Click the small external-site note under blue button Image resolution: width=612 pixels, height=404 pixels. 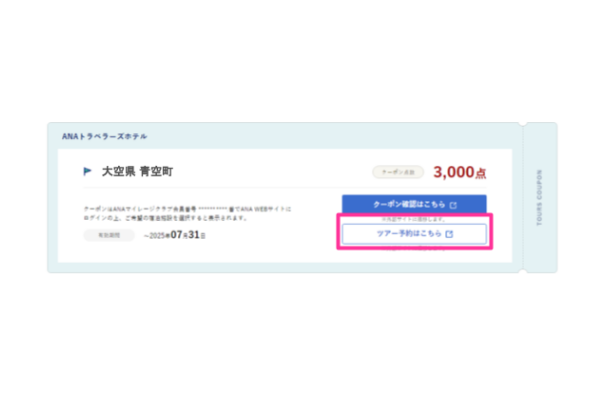pyautogui.click(x=414, y=219)
